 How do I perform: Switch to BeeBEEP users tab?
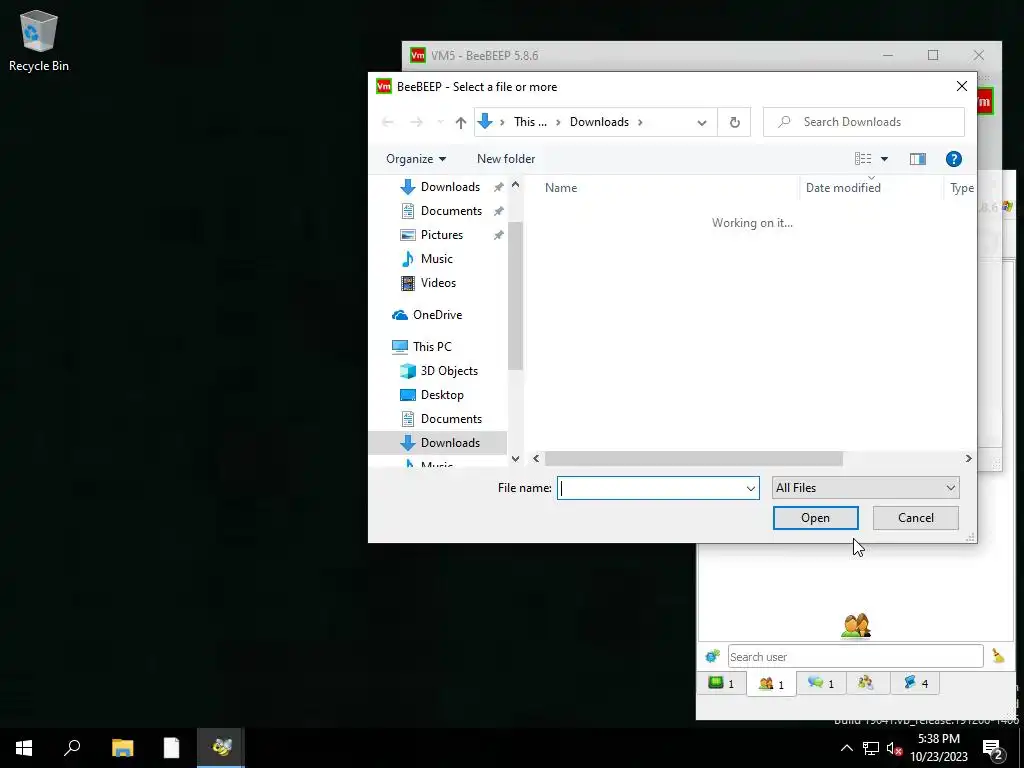(771, 684)
